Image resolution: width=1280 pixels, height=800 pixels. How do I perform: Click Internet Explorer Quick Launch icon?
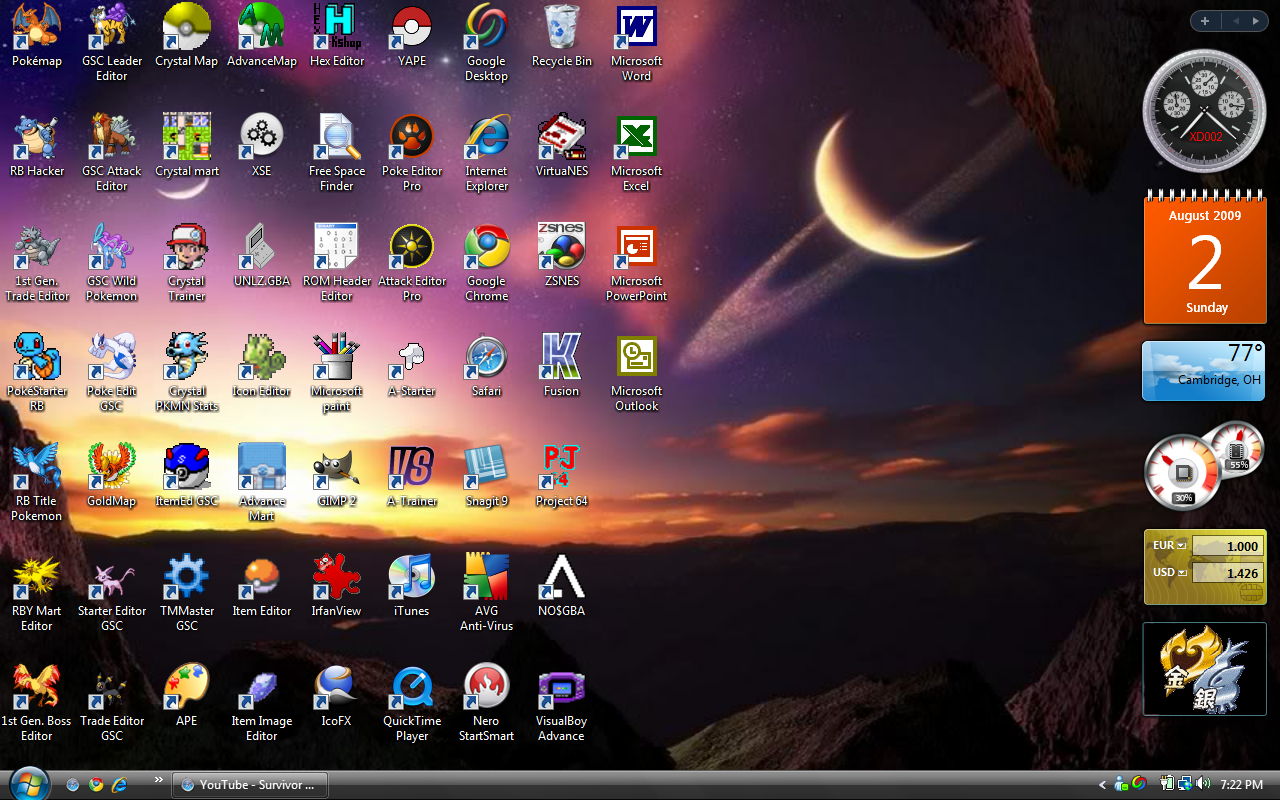click(x=120, y=785)
